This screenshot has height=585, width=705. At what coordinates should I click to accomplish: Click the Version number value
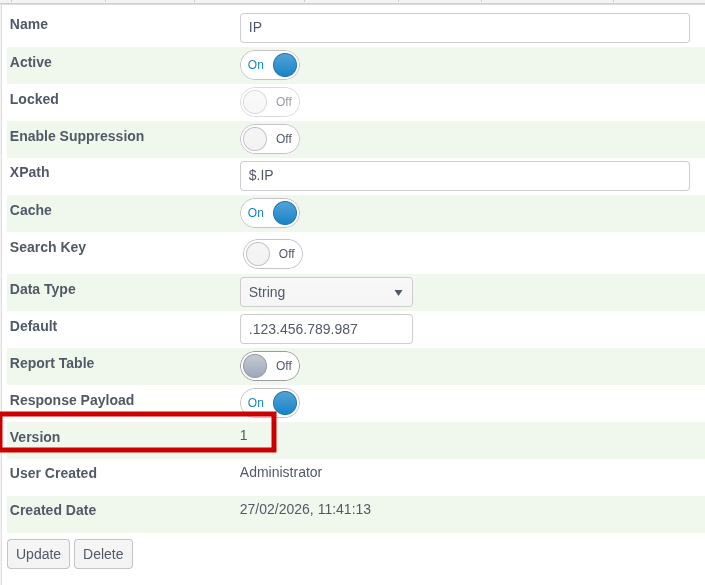(244, 435)
